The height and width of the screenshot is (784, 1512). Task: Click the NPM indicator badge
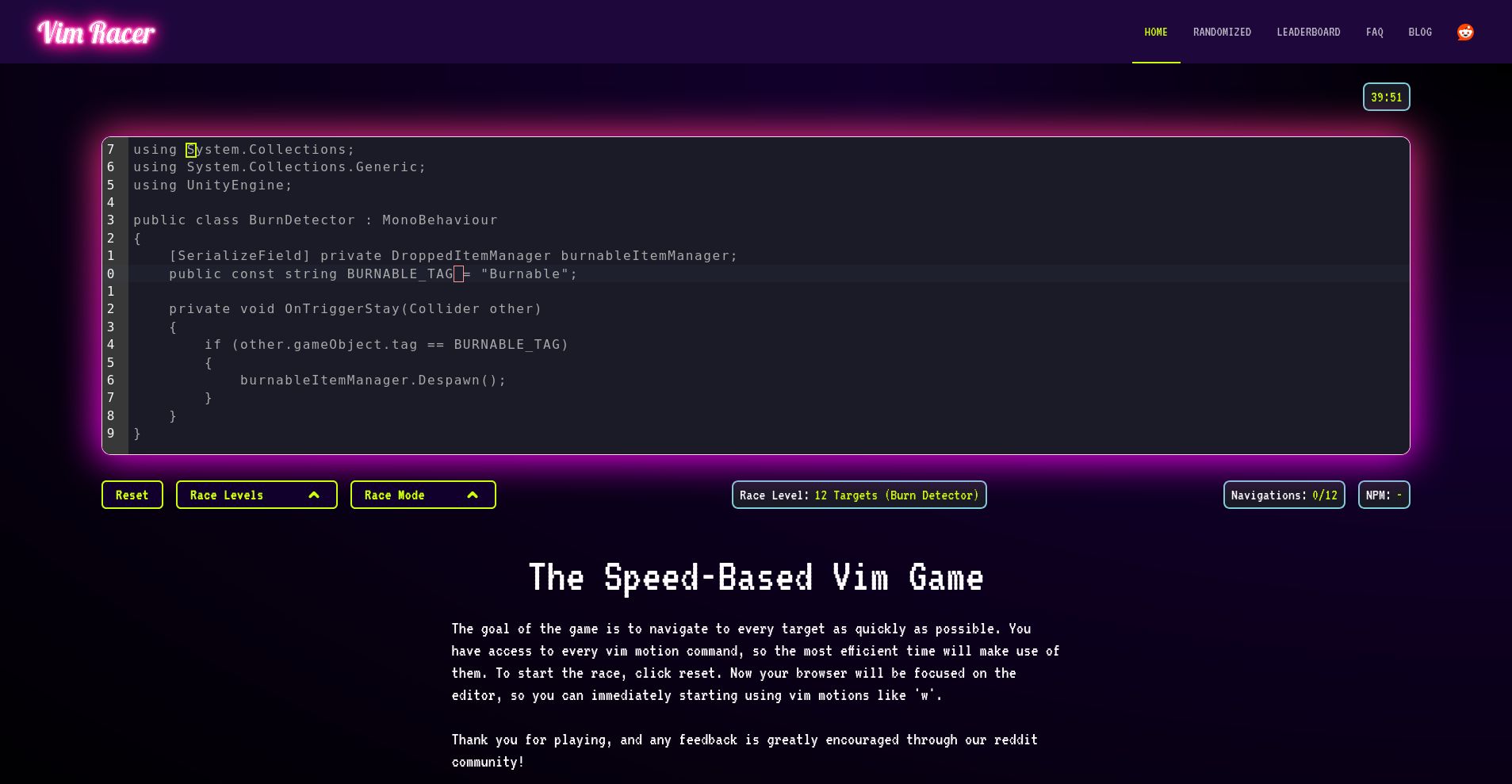point(1384,495)
